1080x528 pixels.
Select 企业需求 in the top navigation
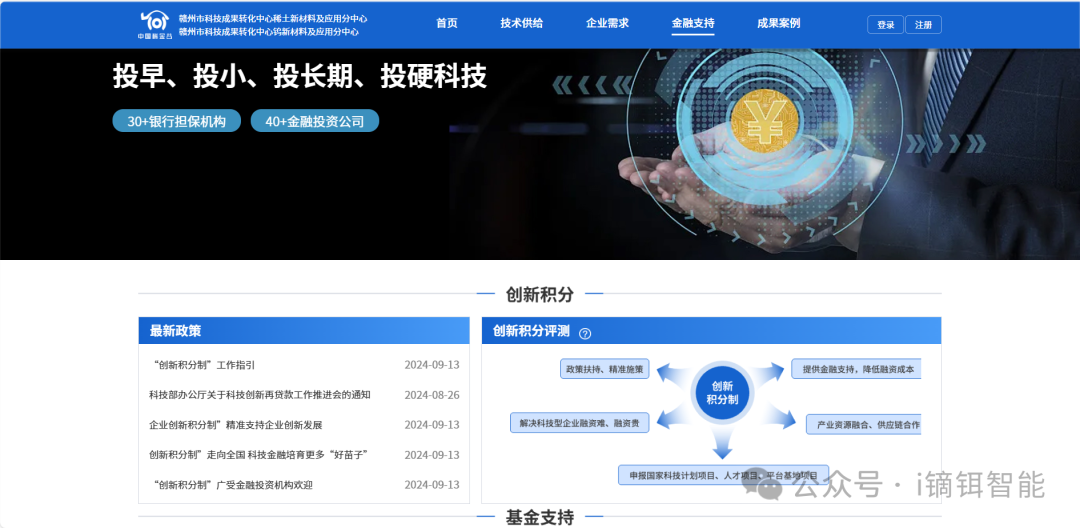click(607, 24)
